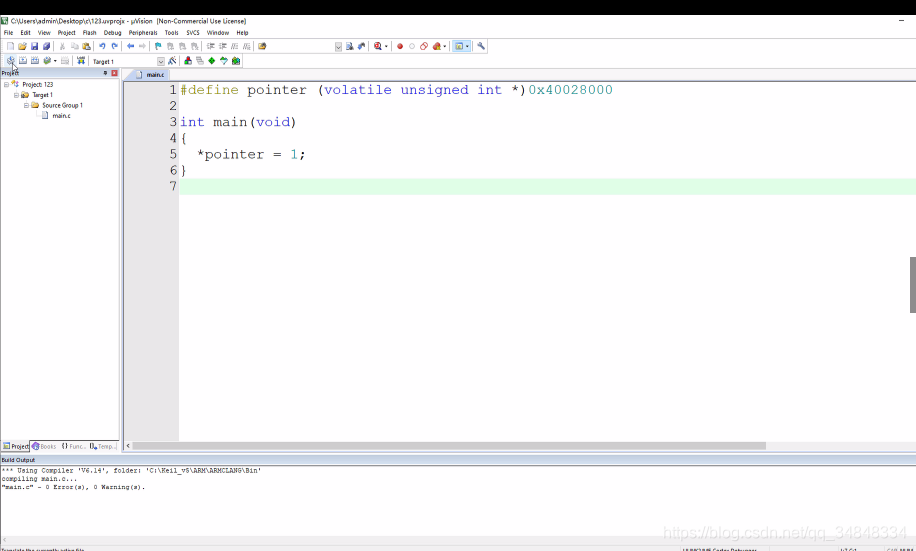This screenshot has width=916, height=551.
Task: Navigate forwards with right arrow icon
Action: [142, 46]
